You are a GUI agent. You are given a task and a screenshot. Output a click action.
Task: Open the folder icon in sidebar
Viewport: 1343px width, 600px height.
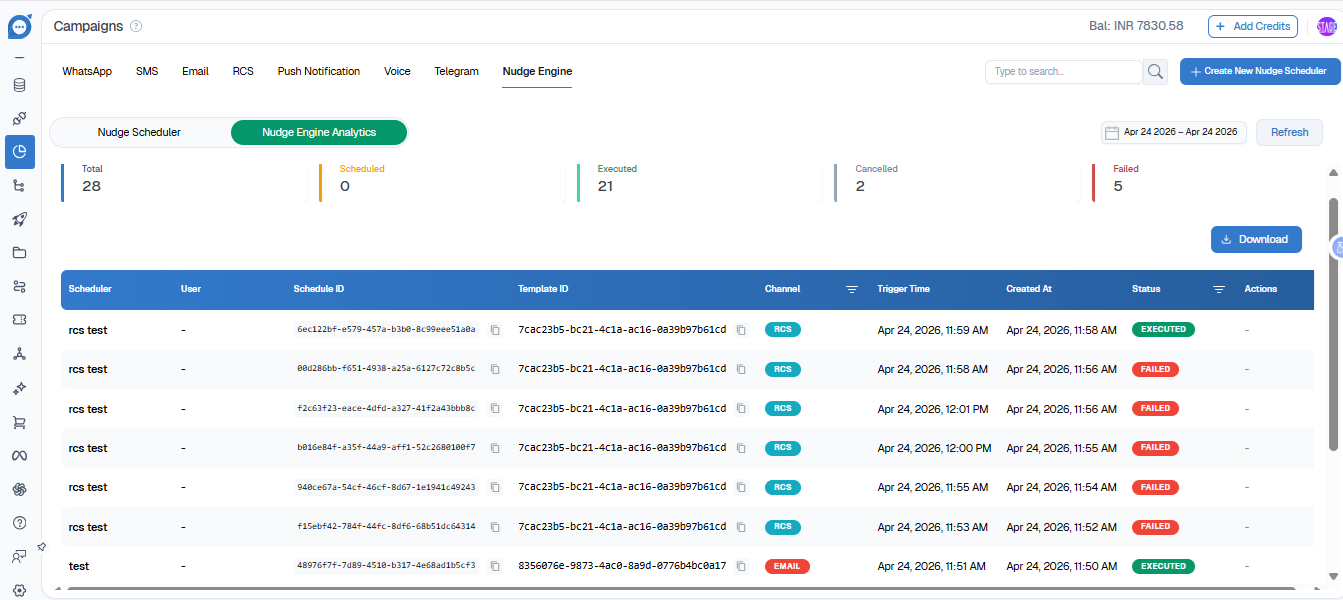19,252
